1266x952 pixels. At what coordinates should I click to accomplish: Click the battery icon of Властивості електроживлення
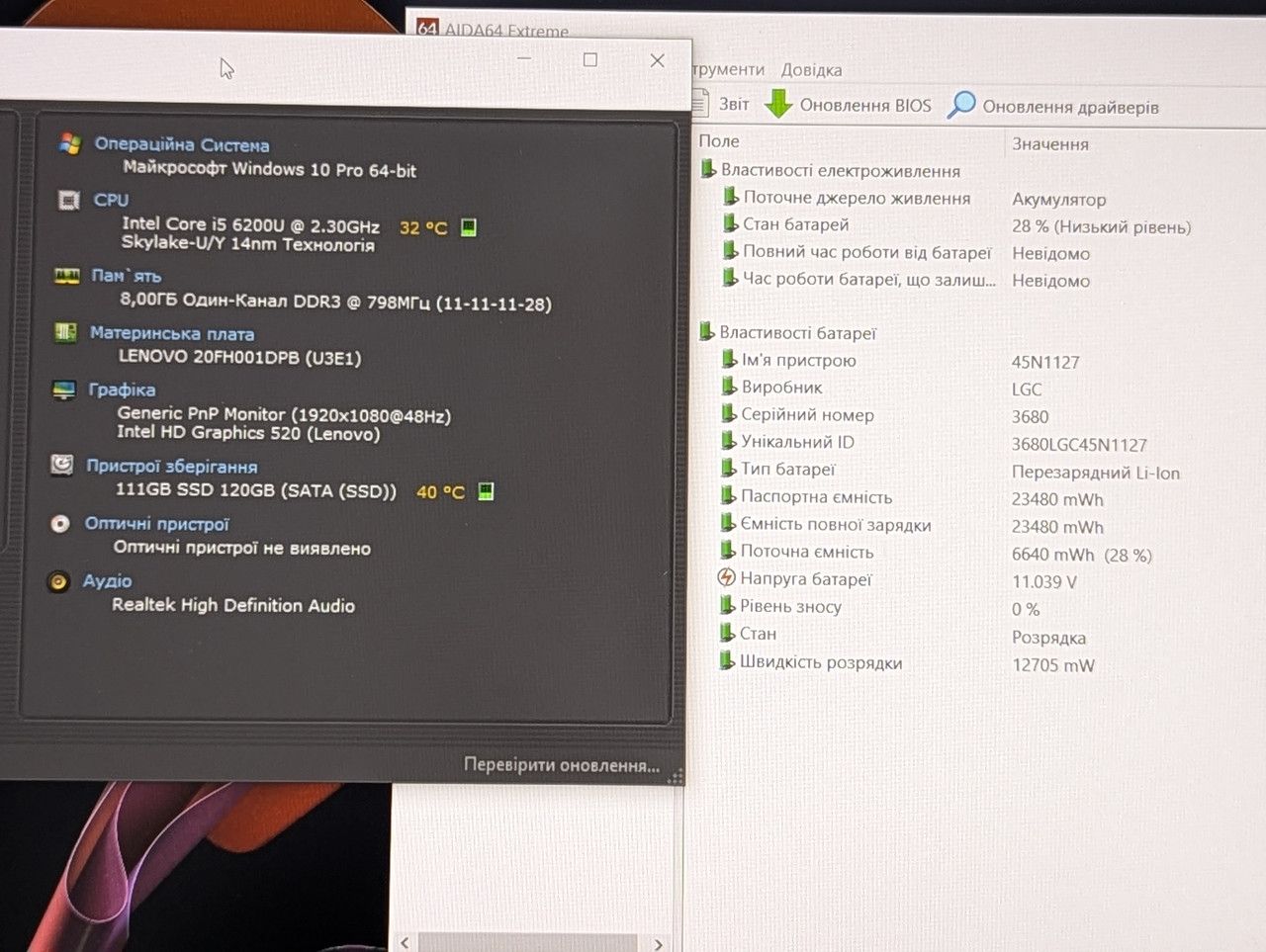(708, 169)
